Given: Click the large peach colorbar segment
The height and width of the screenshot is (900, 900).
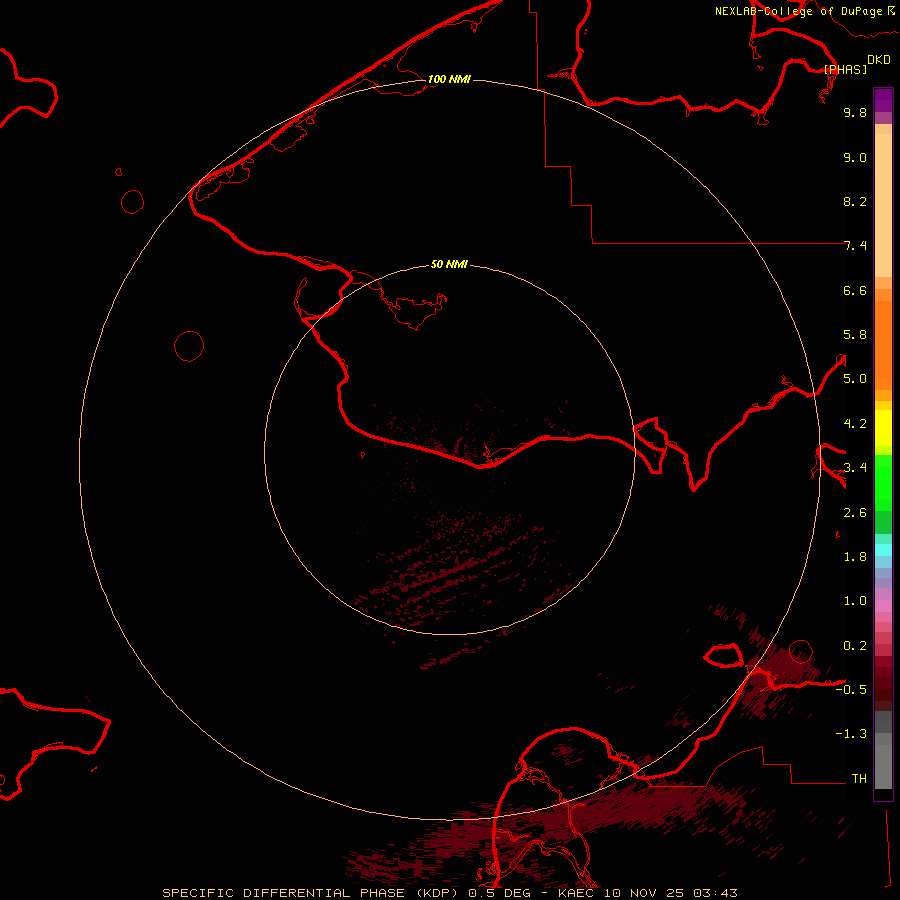Looking at the screenshot, I should [x=883, y=205].
